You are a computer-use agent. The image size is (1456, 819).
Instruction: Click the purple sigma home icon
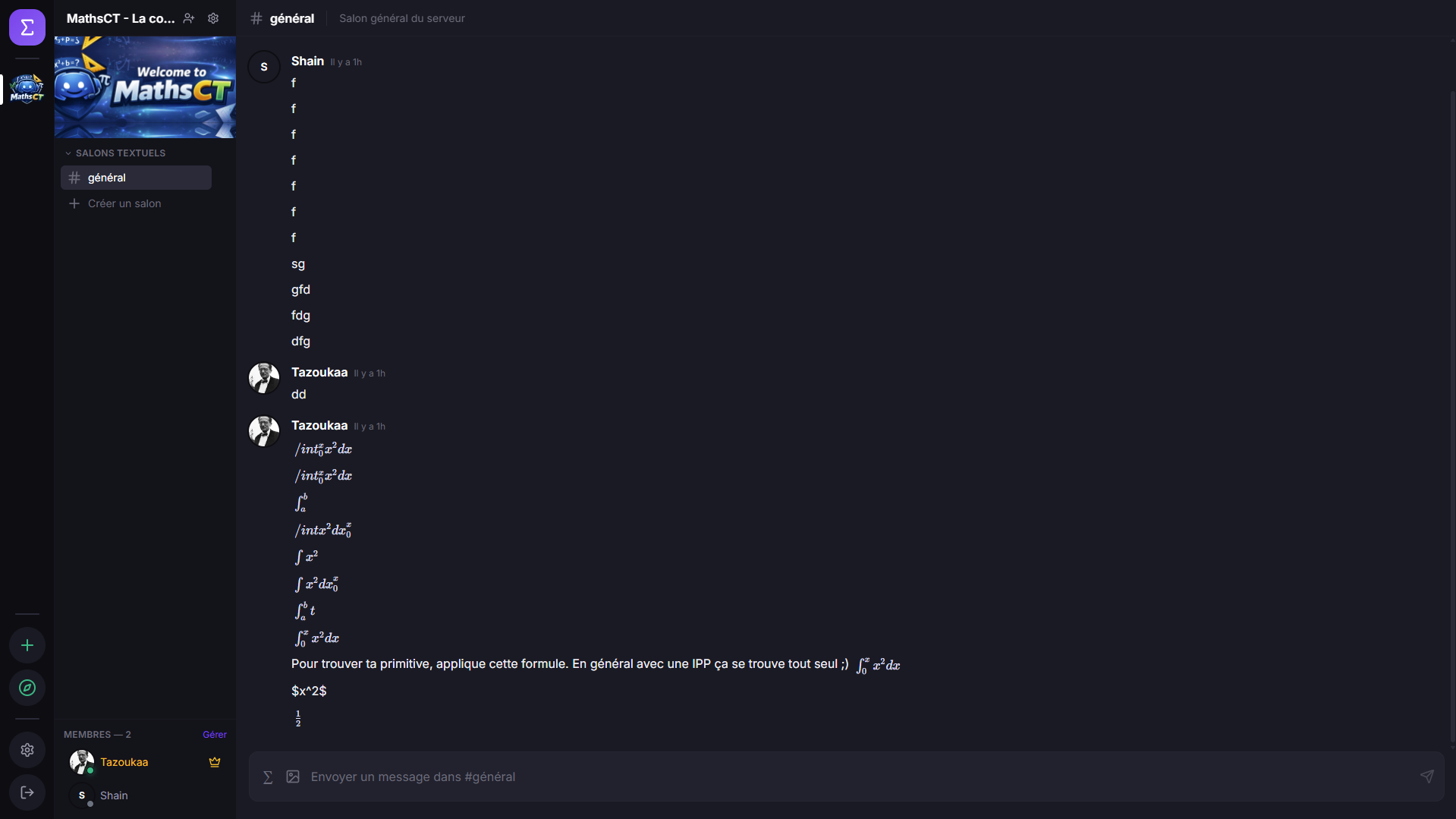[27, 27]
